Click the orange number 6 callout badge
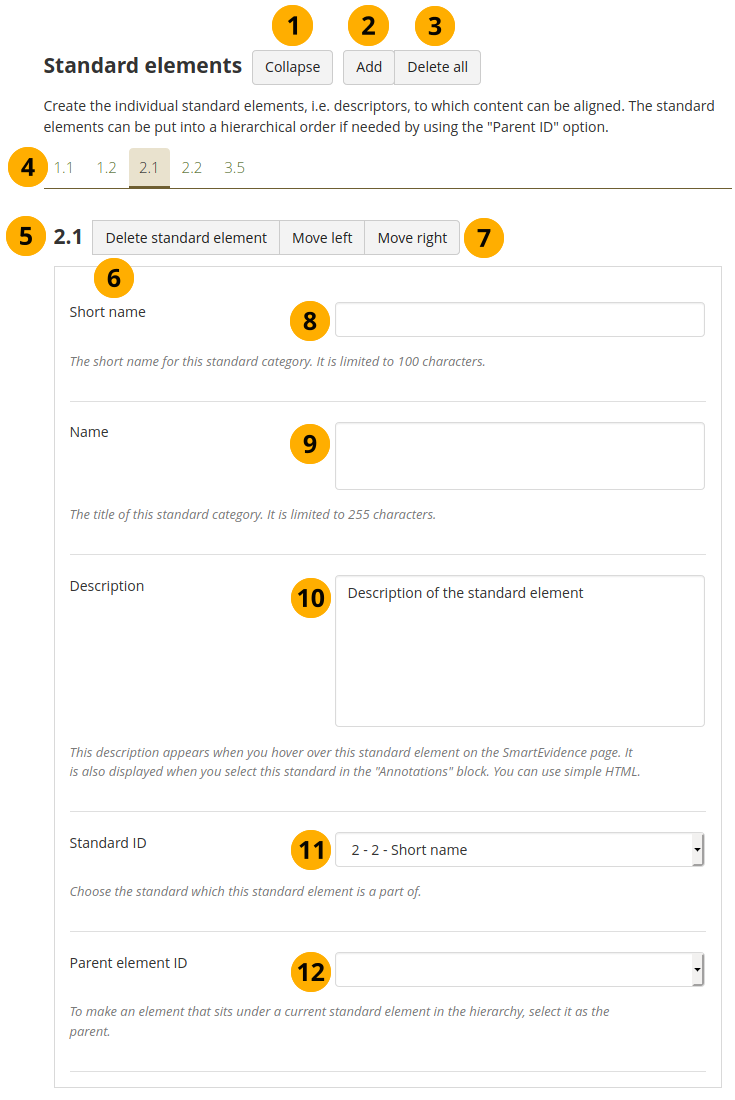The image size is (735, 1100). pos(113,278)
